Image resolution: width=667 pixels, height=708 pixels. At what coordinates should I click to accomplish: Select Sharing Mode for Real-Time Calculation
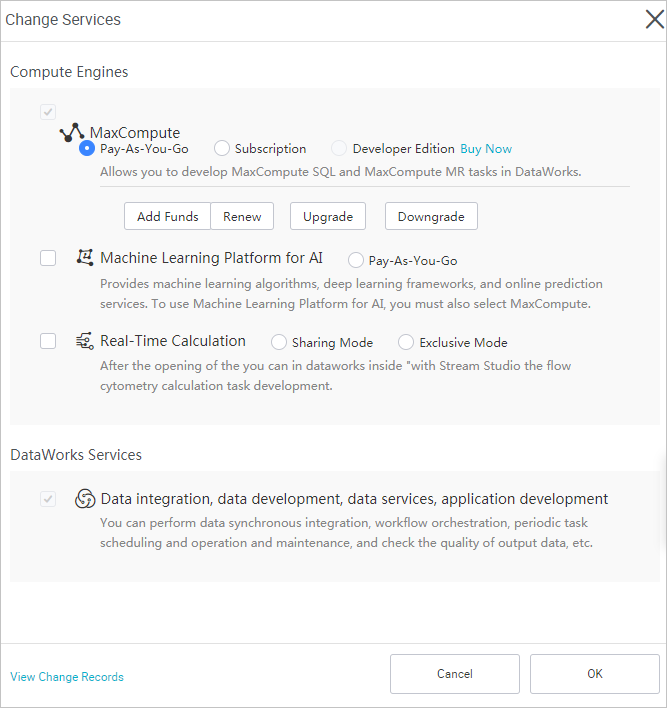pos(279,342)
